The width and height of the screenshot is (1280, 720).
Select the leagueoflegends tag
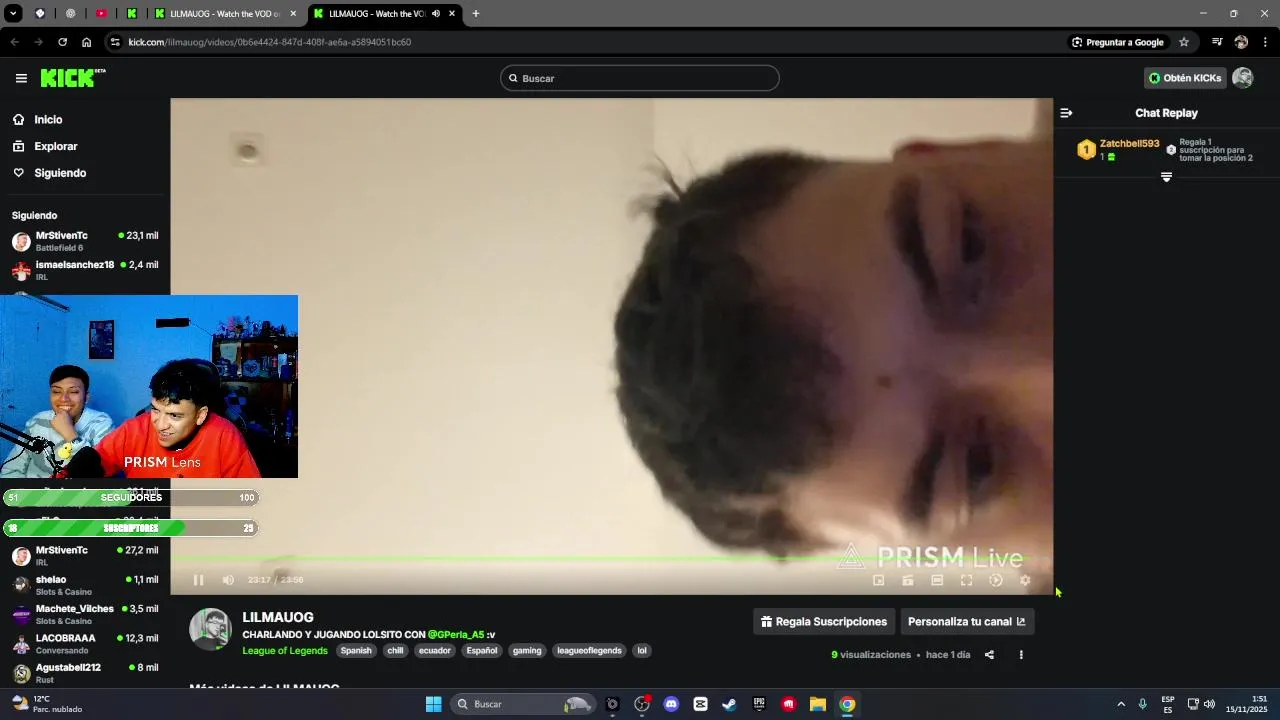589,651
